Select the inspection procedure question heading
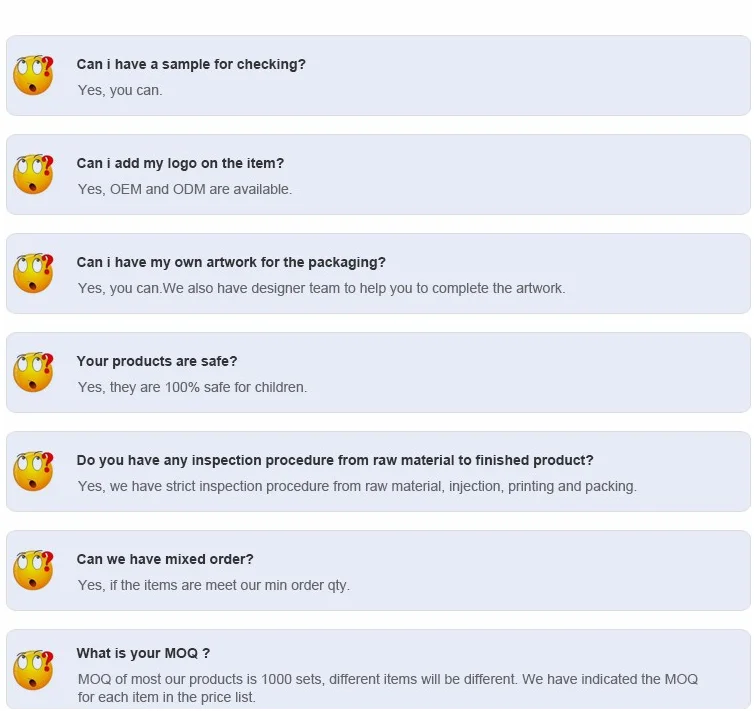The width and height of the screenshot is (754, 711). 335,460
